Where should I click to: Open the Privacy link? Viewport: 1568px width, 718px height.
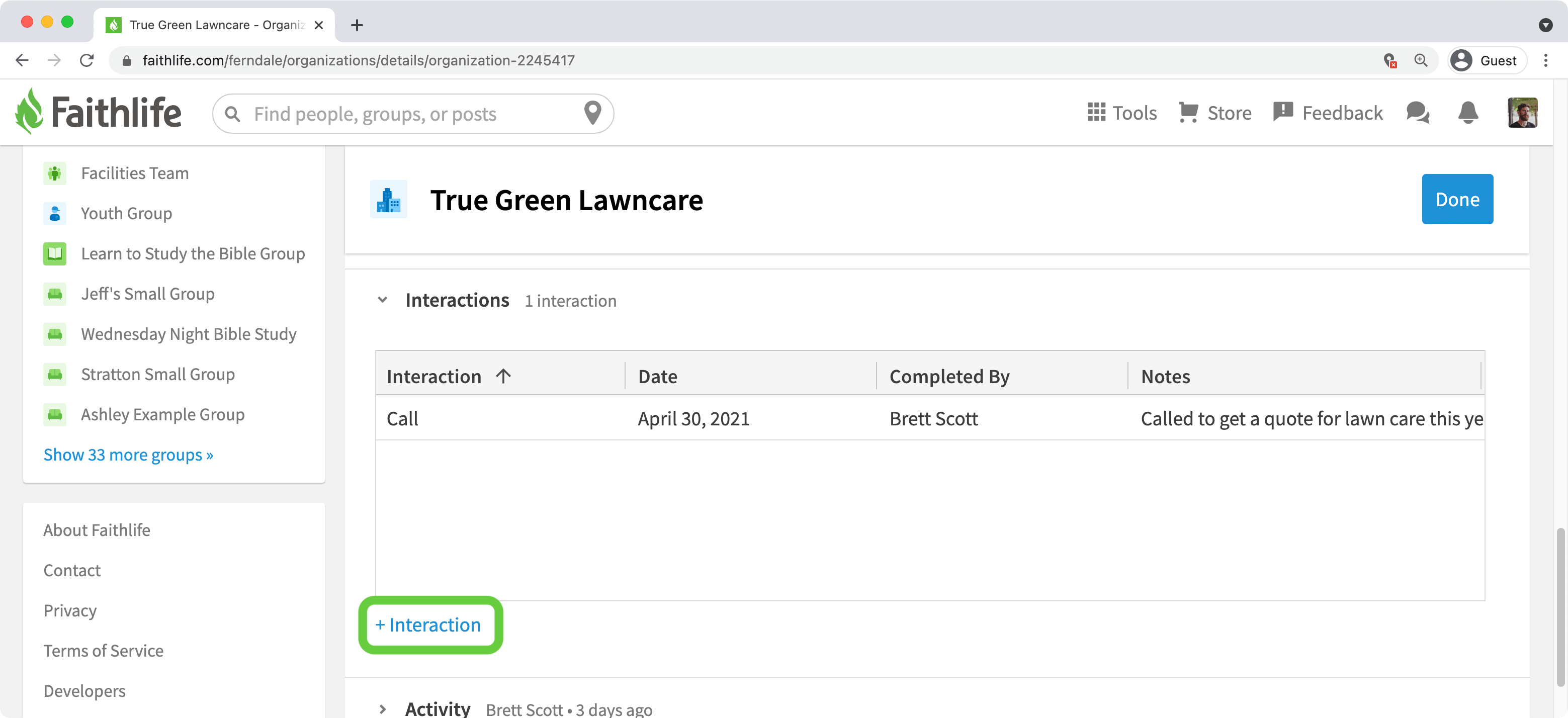[70, 610]
